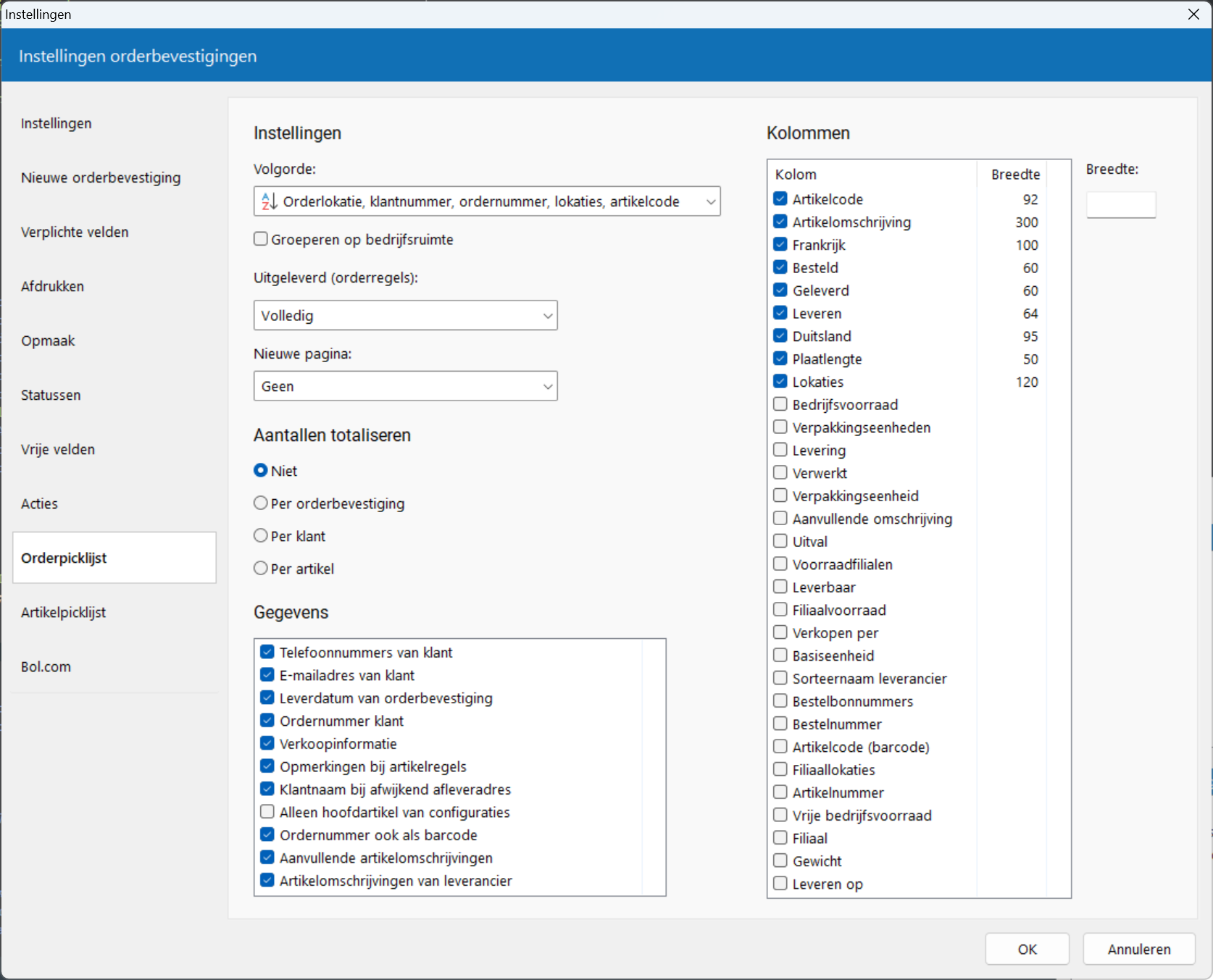Open the Instellingen sidebar tab

(x=114, y=123)
